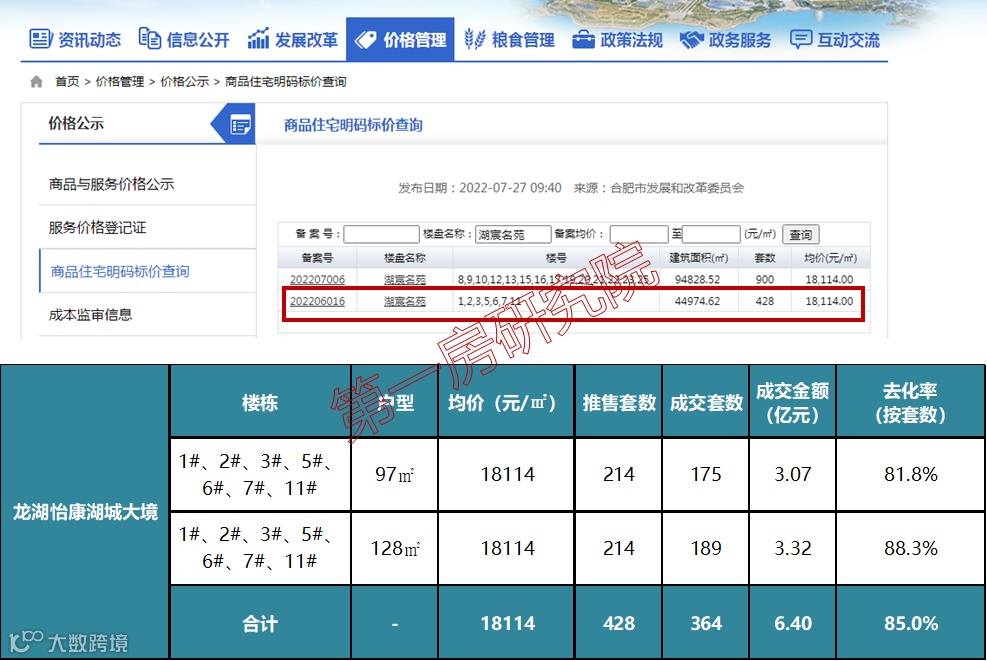Open the 资讯动态 news menu
Screen dimensions: 987x661
tap(75, 40)
